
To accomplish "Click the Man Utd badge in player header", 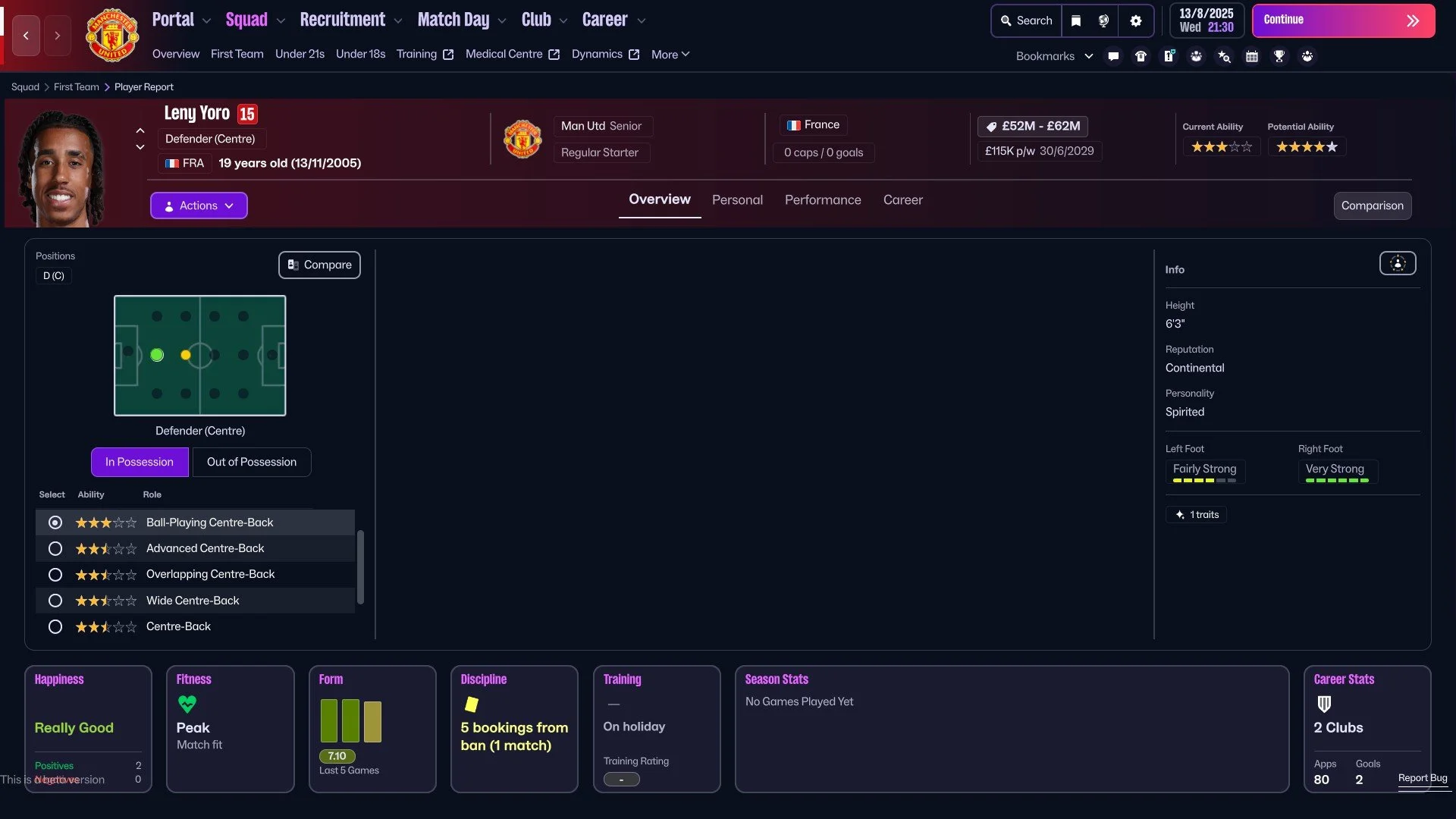I will tap(522, 139).
